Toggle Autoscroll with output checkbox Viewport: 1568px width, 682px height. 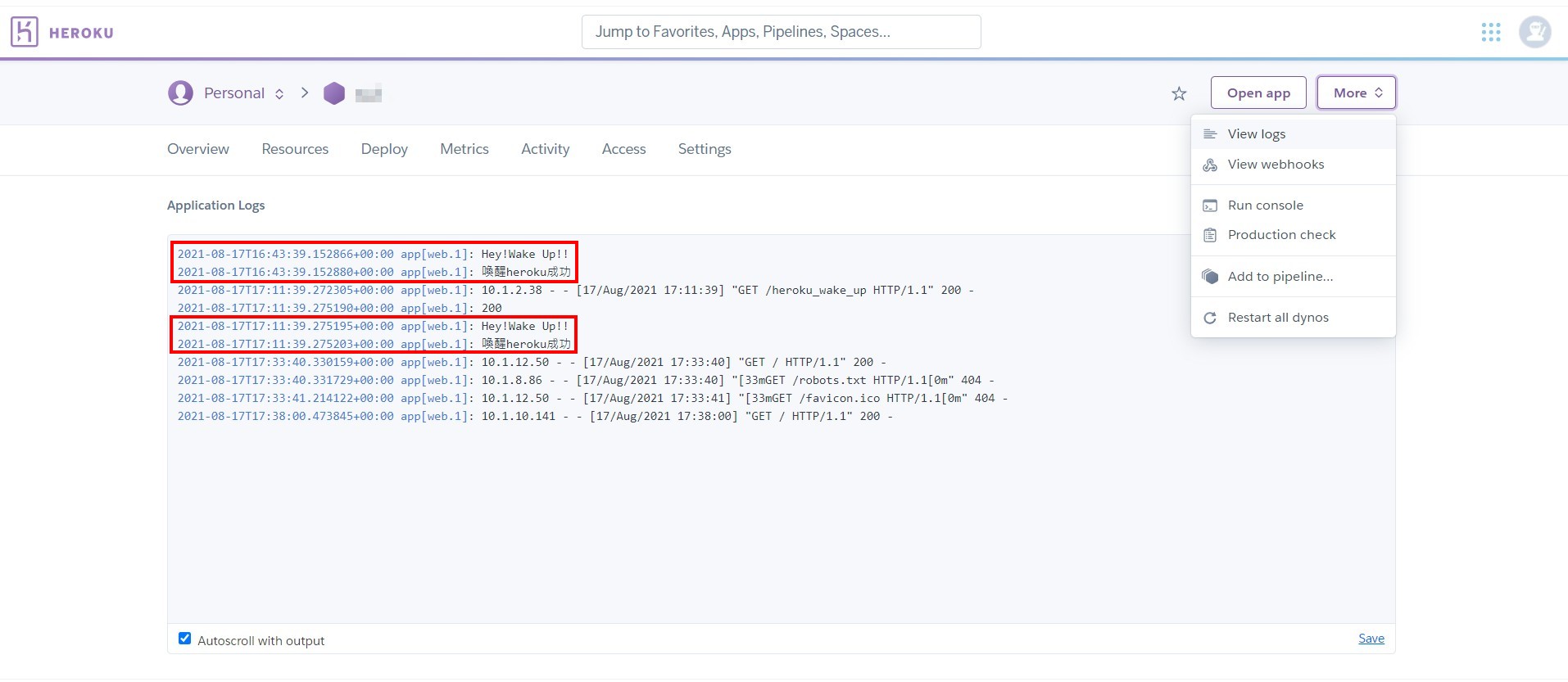pos(185,639)
